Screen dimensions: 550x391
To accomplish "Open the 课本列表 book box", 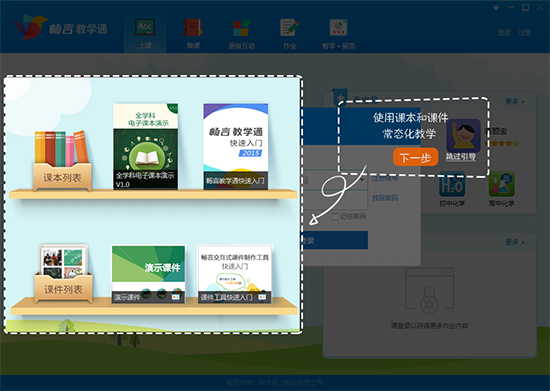I will (x=62, y=161).
